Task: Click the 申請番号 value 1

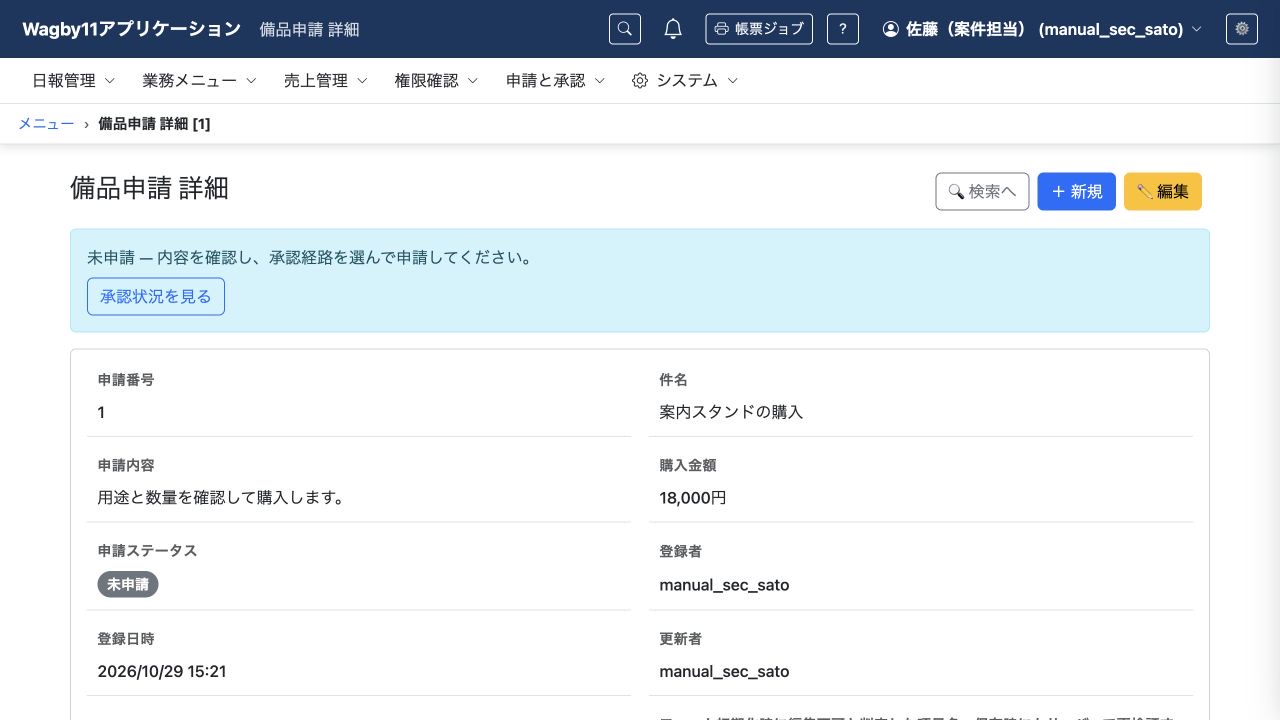Action: [x=101, y=412]
